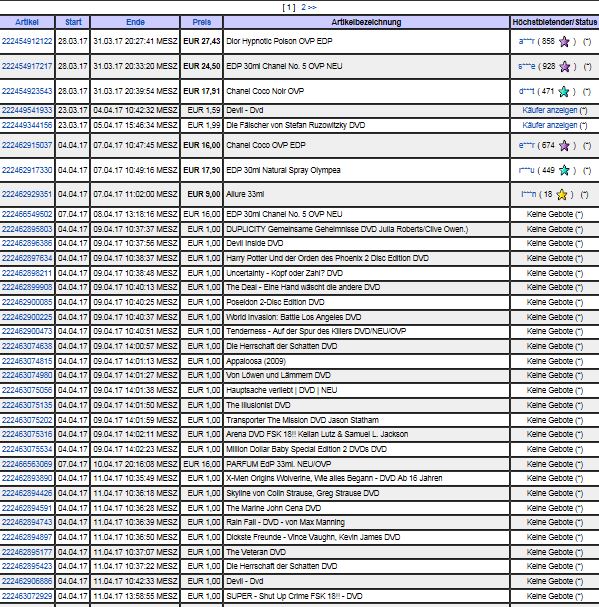Open article number 222462929351
The width and height of the screenshot is (599, 607).
click(27, 194)
